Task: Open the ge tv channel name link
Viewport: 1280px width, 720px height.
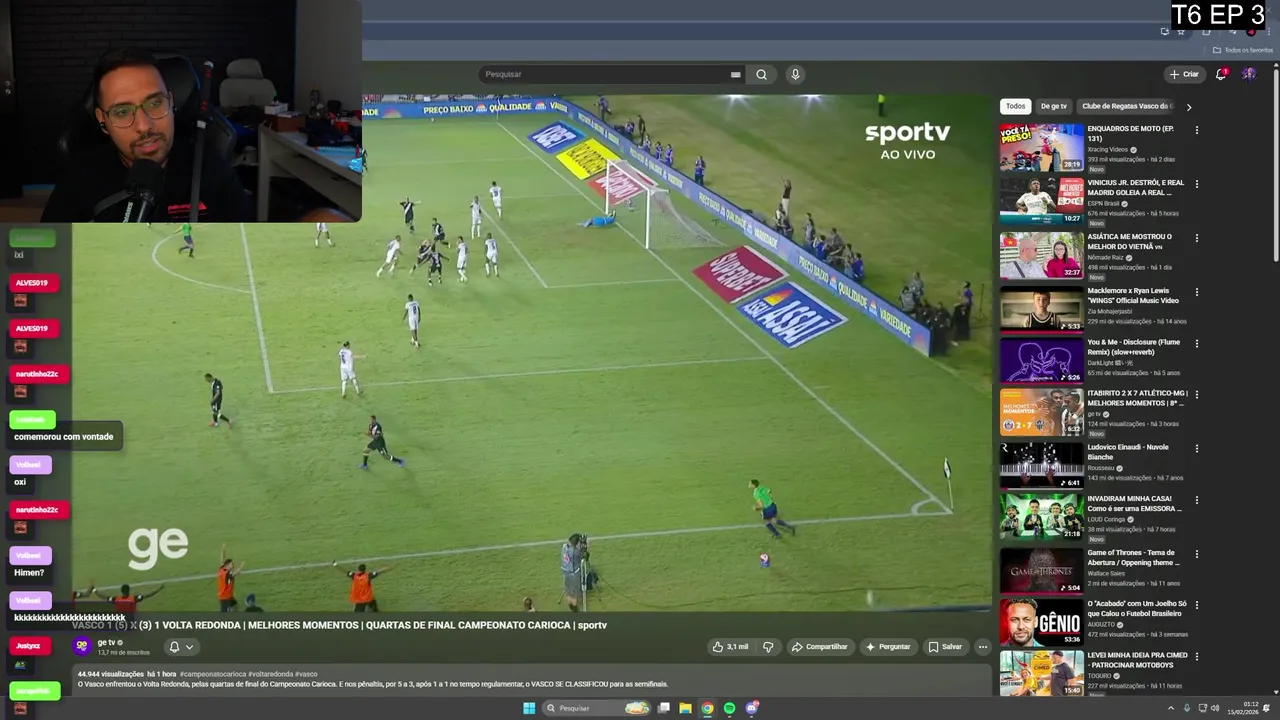Action: pos(106,643)
